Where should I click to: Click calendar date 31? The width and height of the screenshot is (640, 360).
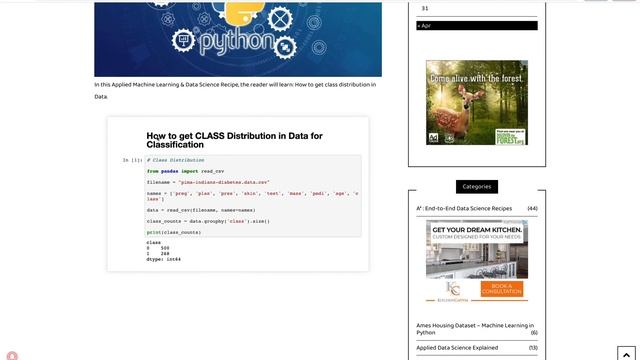tap(425, 8)
